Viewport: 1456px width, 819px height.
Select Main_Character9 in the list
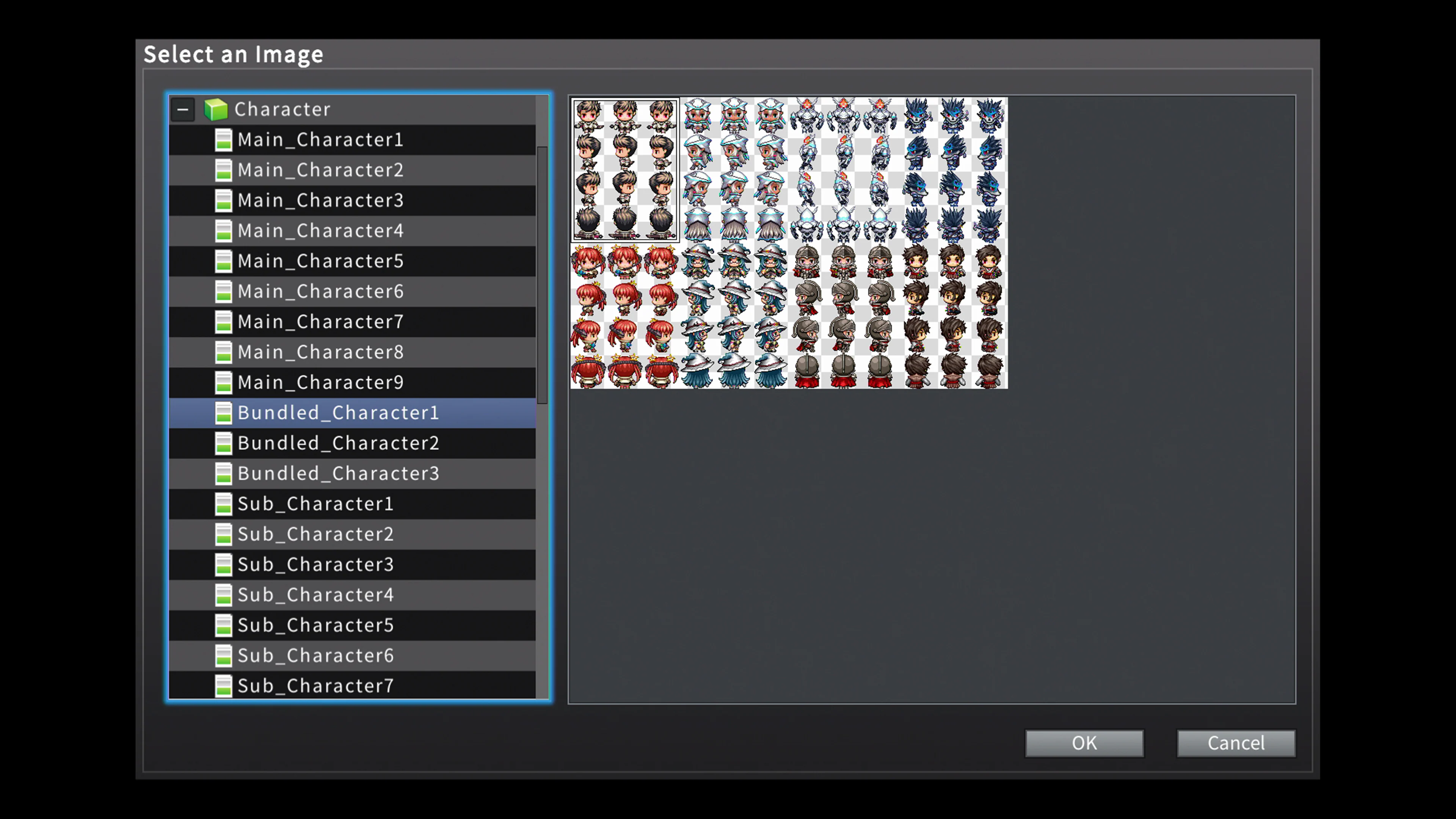pyautogui.click(x=320, y=382)
